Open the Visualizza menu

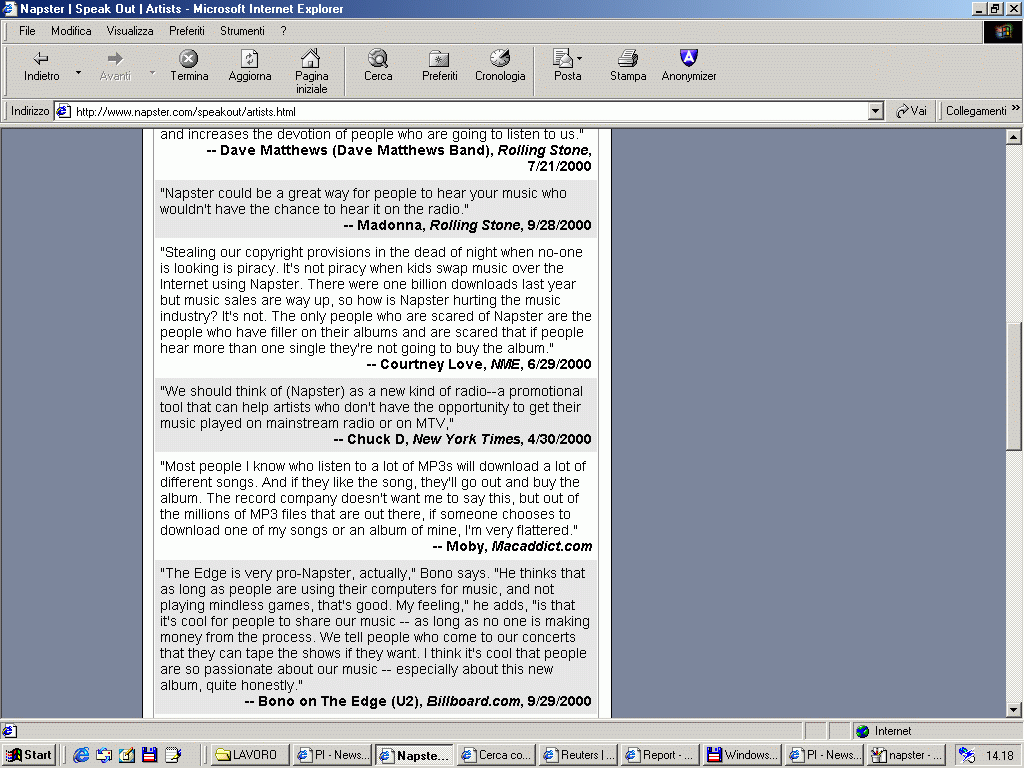130,31
